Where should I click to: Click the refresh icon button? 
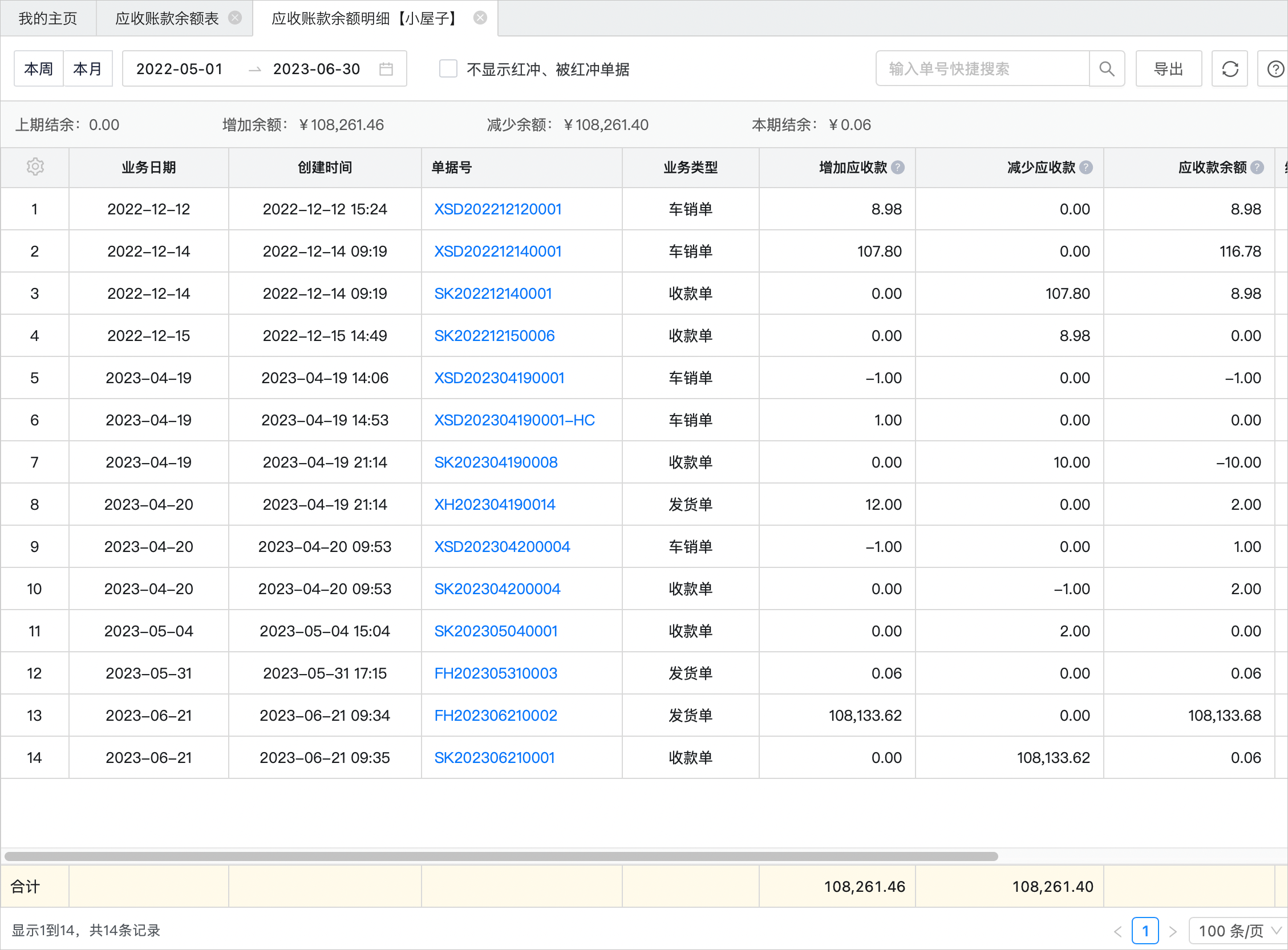pos(1229,69)
